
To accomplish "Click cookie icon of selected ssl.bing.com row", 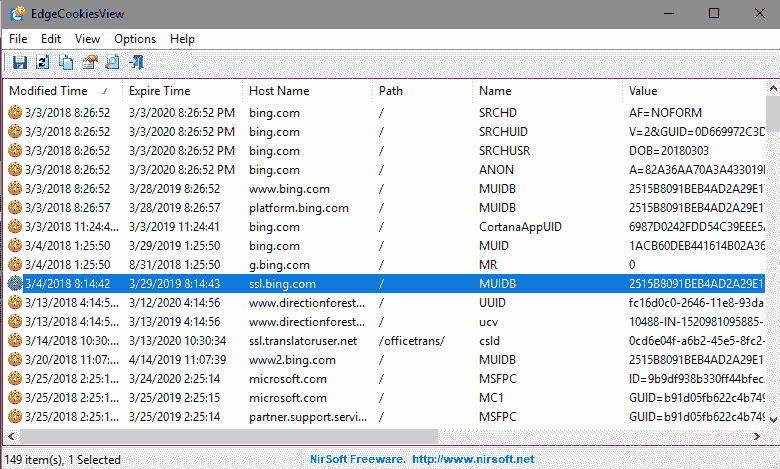I will point(15,283).
